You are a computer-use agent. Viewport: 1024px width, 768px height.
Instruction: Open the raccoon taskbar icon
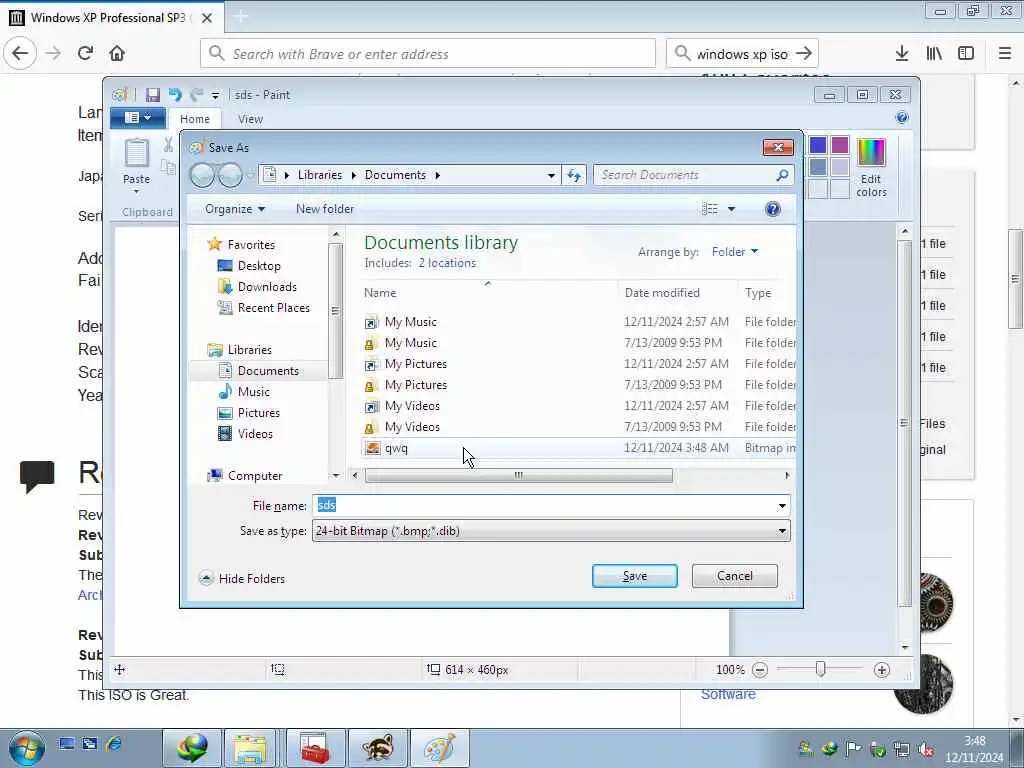tap(377, 748)
